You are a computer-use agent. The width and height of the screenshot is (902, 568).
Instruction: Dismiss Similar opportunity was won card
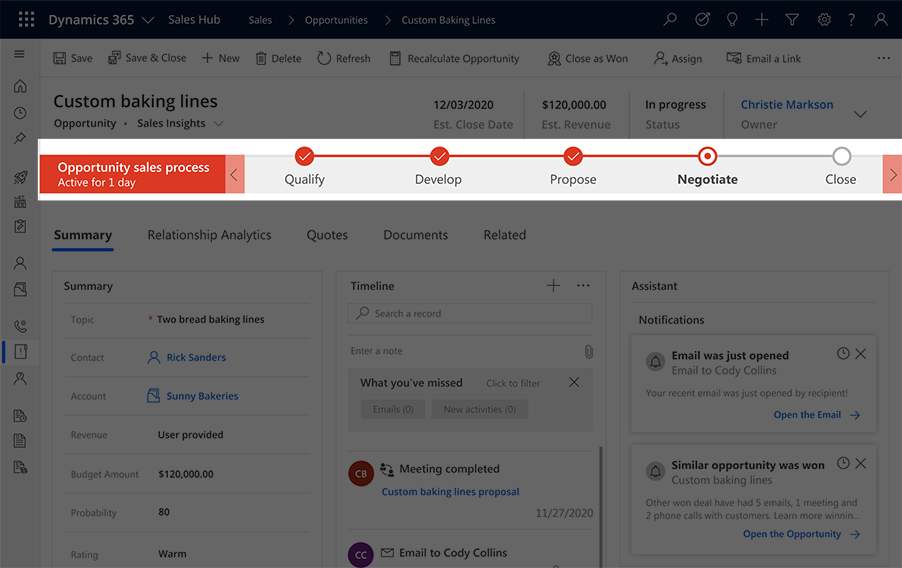click(861, 463)
